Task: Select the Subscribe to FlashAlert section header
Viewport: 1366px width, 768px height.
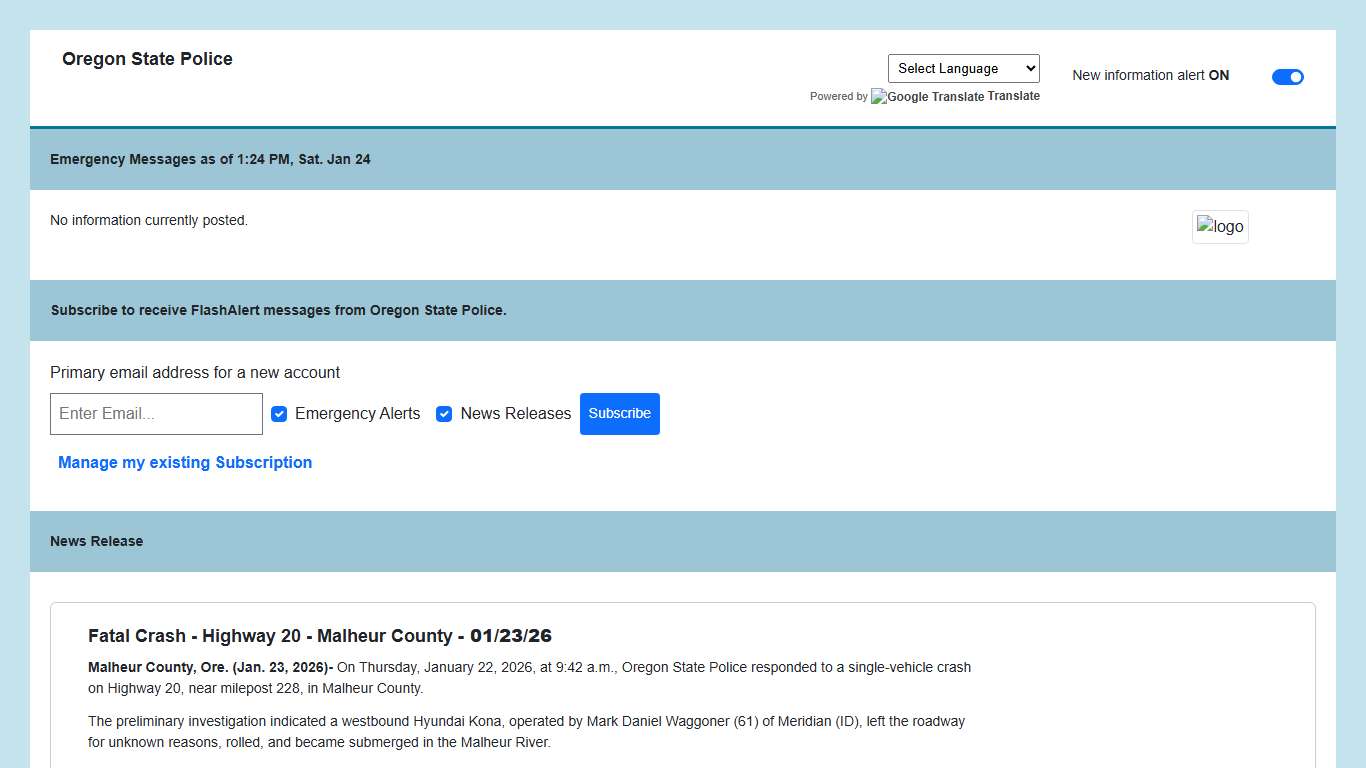Action: [278, 310]
